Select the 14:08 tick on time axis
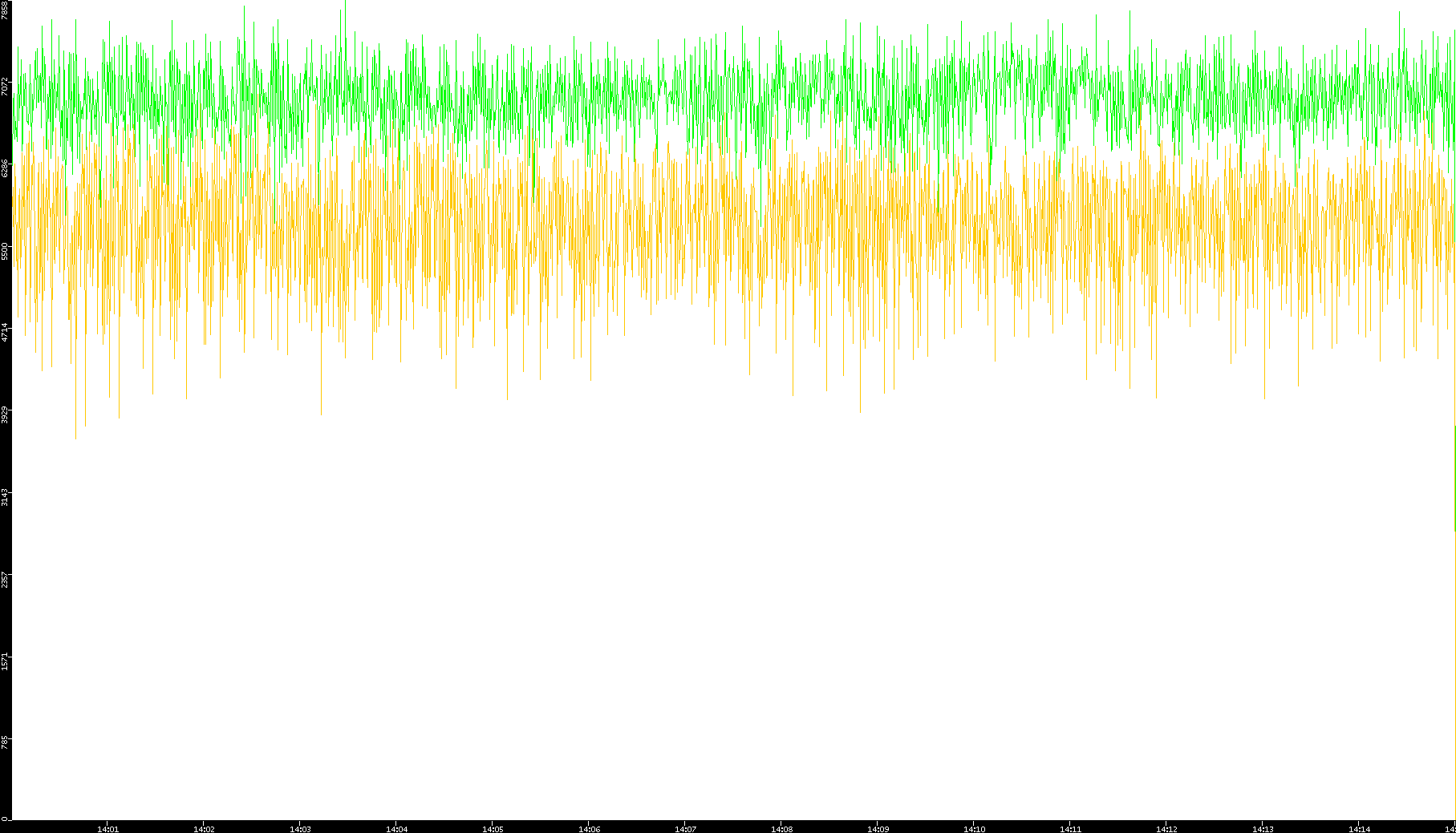 coord(781,829)
